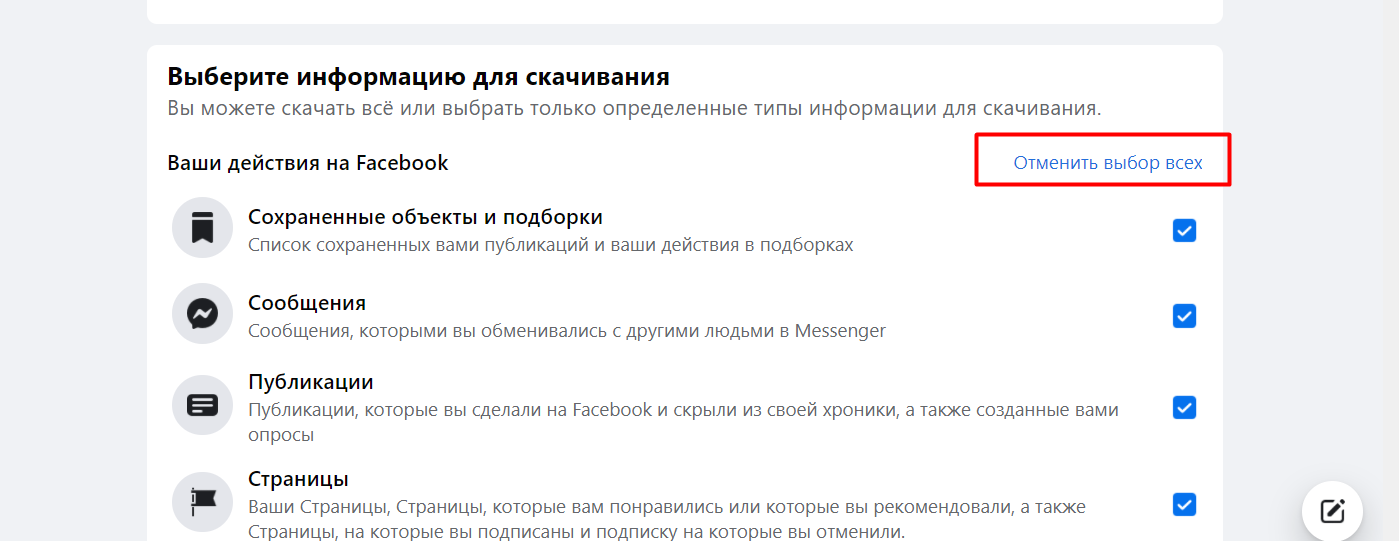
Task: Select the Публикации row title
Action: [311, 382]
